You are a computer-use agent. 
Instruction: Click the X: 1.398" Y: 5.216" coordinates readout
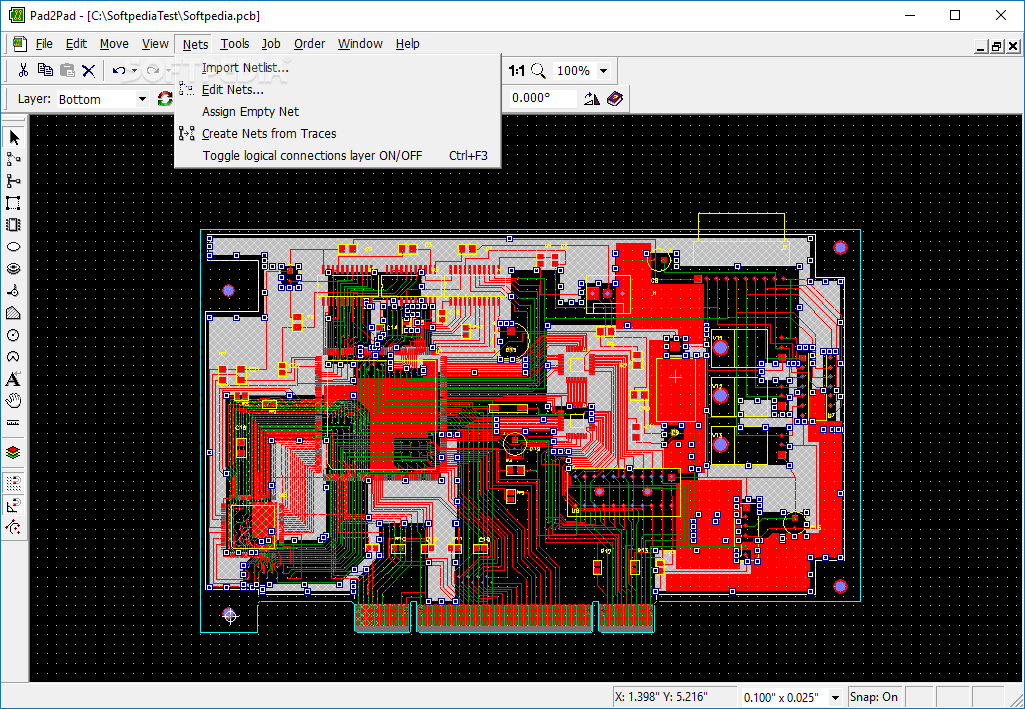point(674,697)
